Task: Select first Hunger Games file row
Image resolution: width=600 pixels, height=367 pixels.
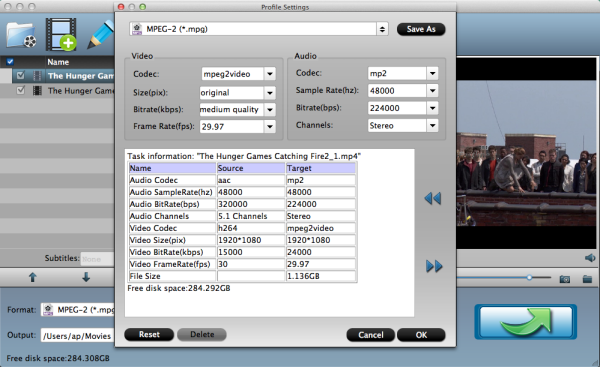Action: coord(64,76)
